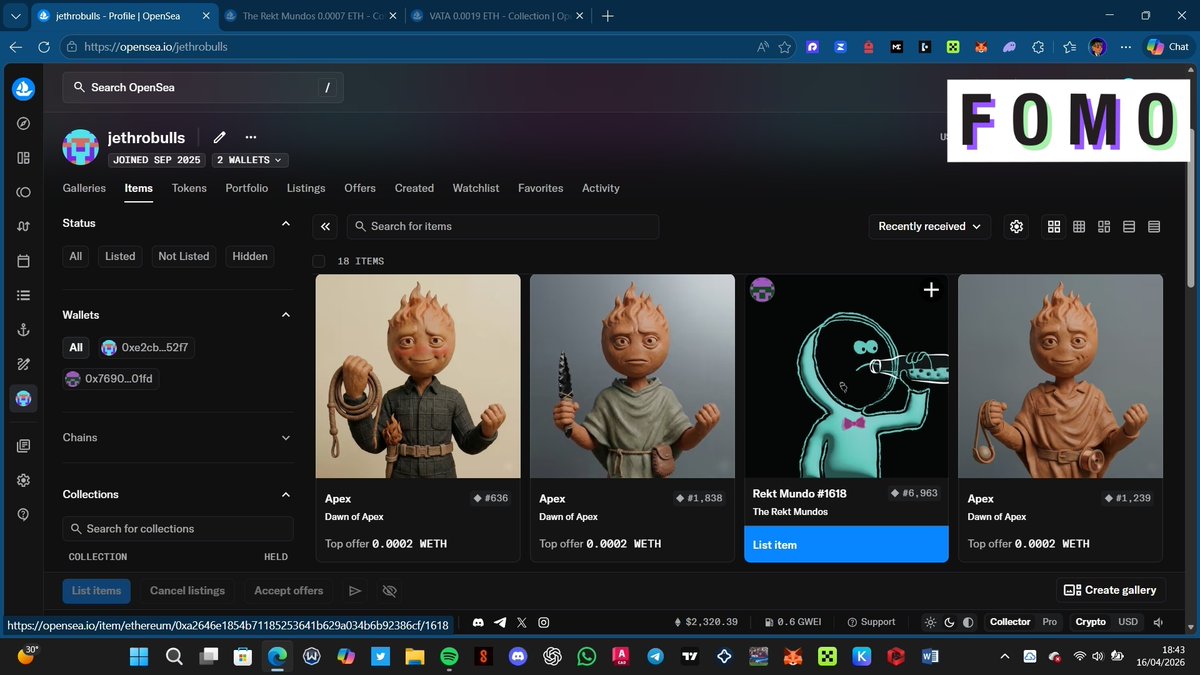Switch to Pro mode in footer
Viewport: 1200px width, 675px height.
click(x=1049, y=622)
